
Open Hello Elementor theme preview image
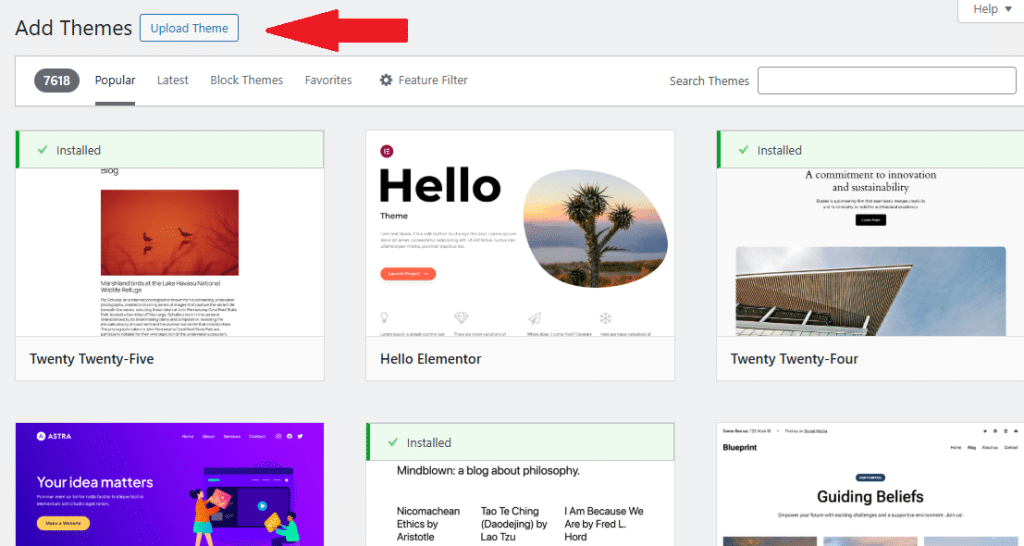click(x=520, y=233)
